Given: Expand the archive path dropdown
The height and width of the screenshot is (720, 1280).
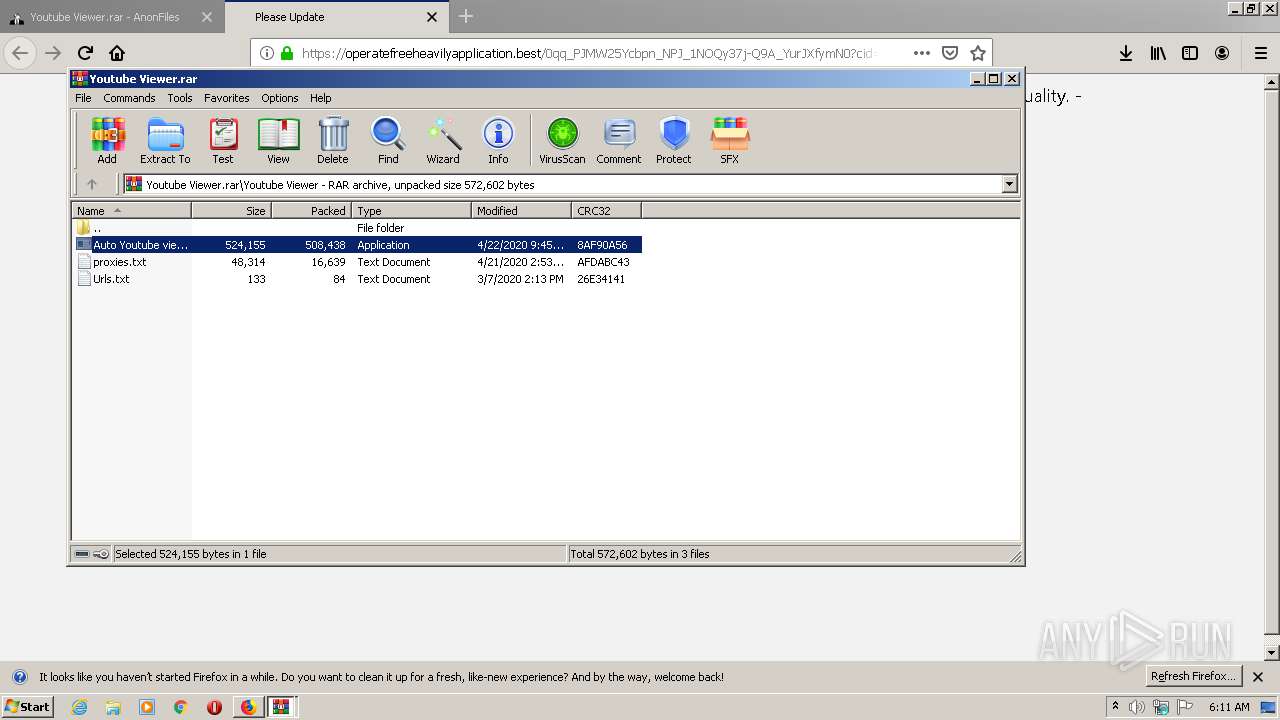Looking at the screenshot, I should point(1009,184).
